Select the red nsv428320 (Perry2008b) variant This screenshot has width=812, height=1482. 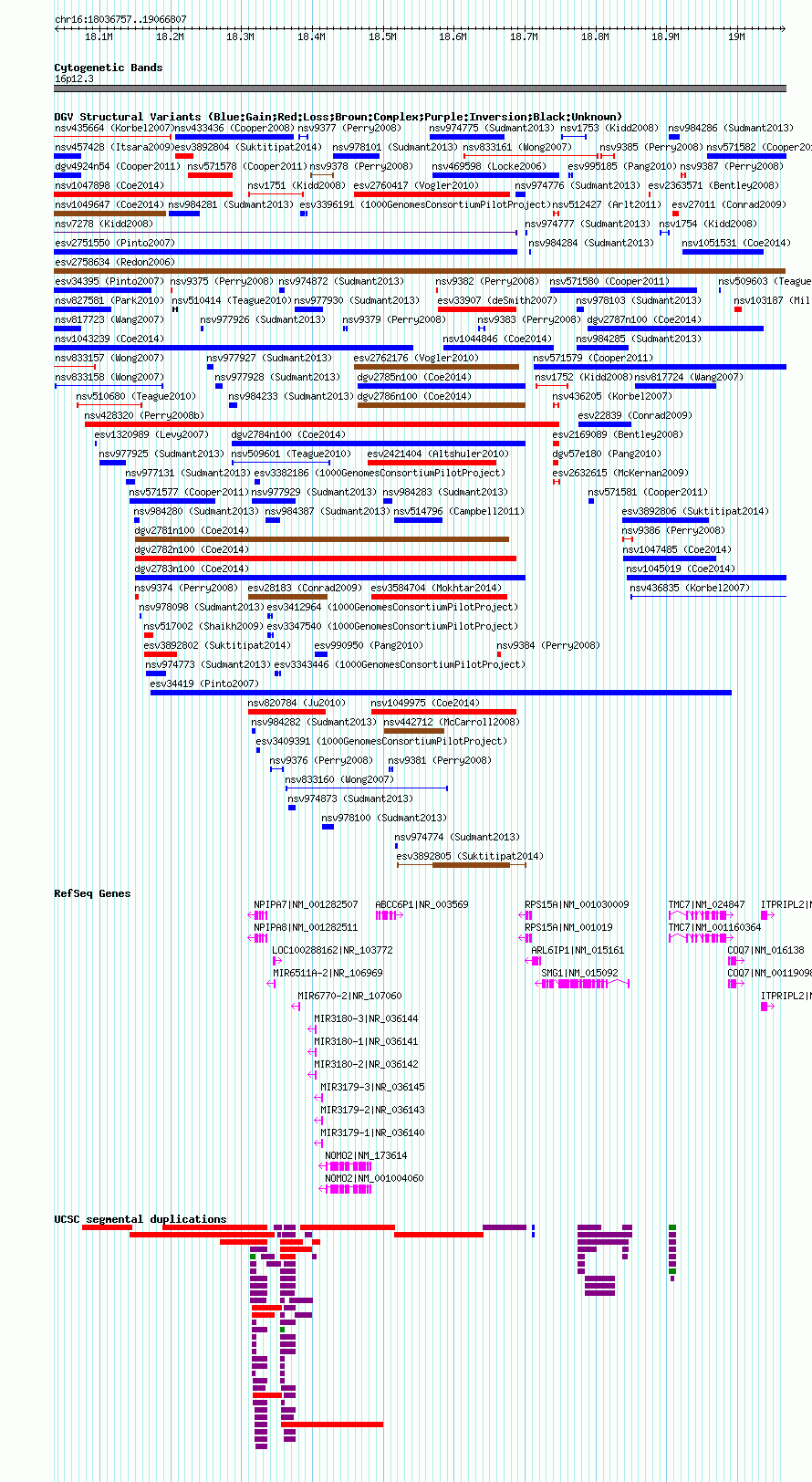tap(322, 424)
